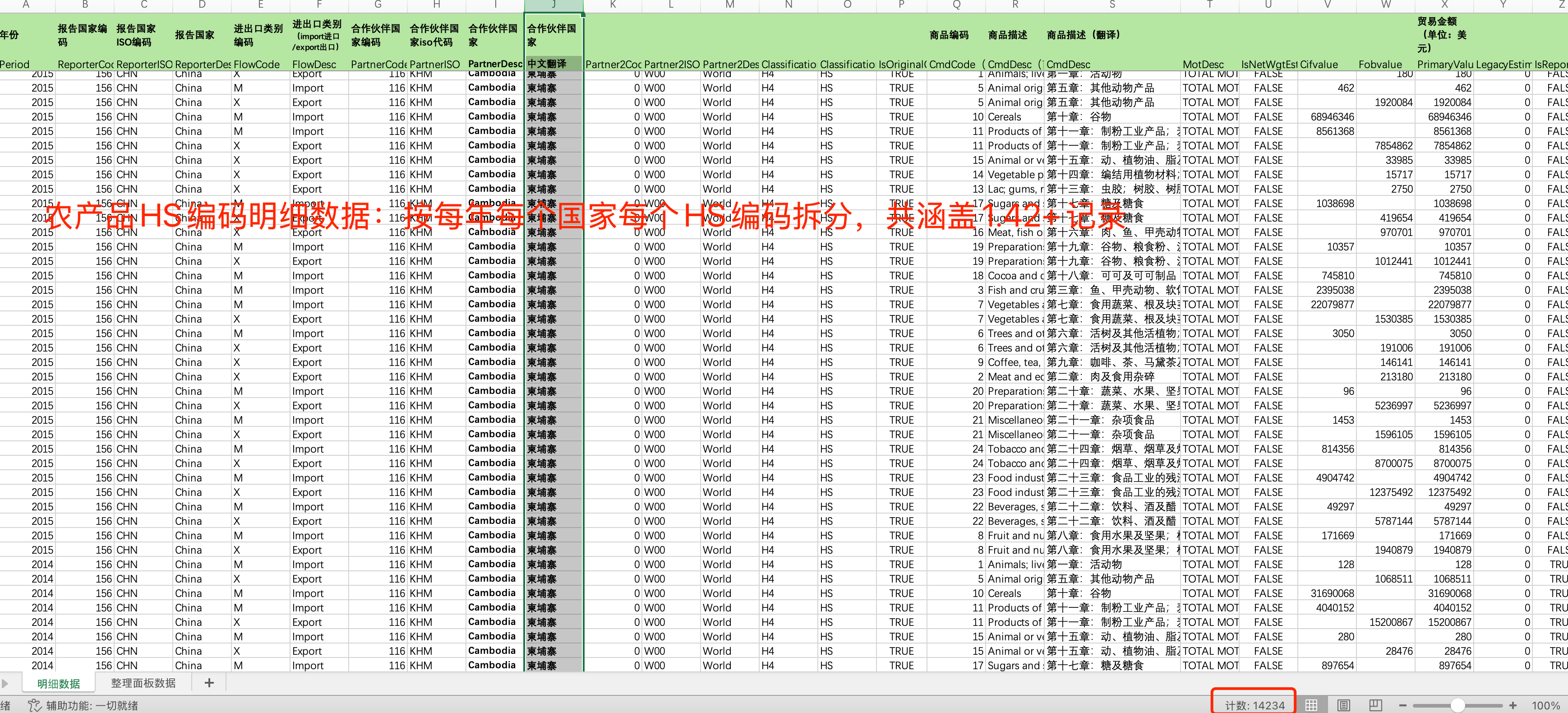Open the 整理面板数据 sheet tab
This screenshot has height=713, width=1568.
coord(143,683)
